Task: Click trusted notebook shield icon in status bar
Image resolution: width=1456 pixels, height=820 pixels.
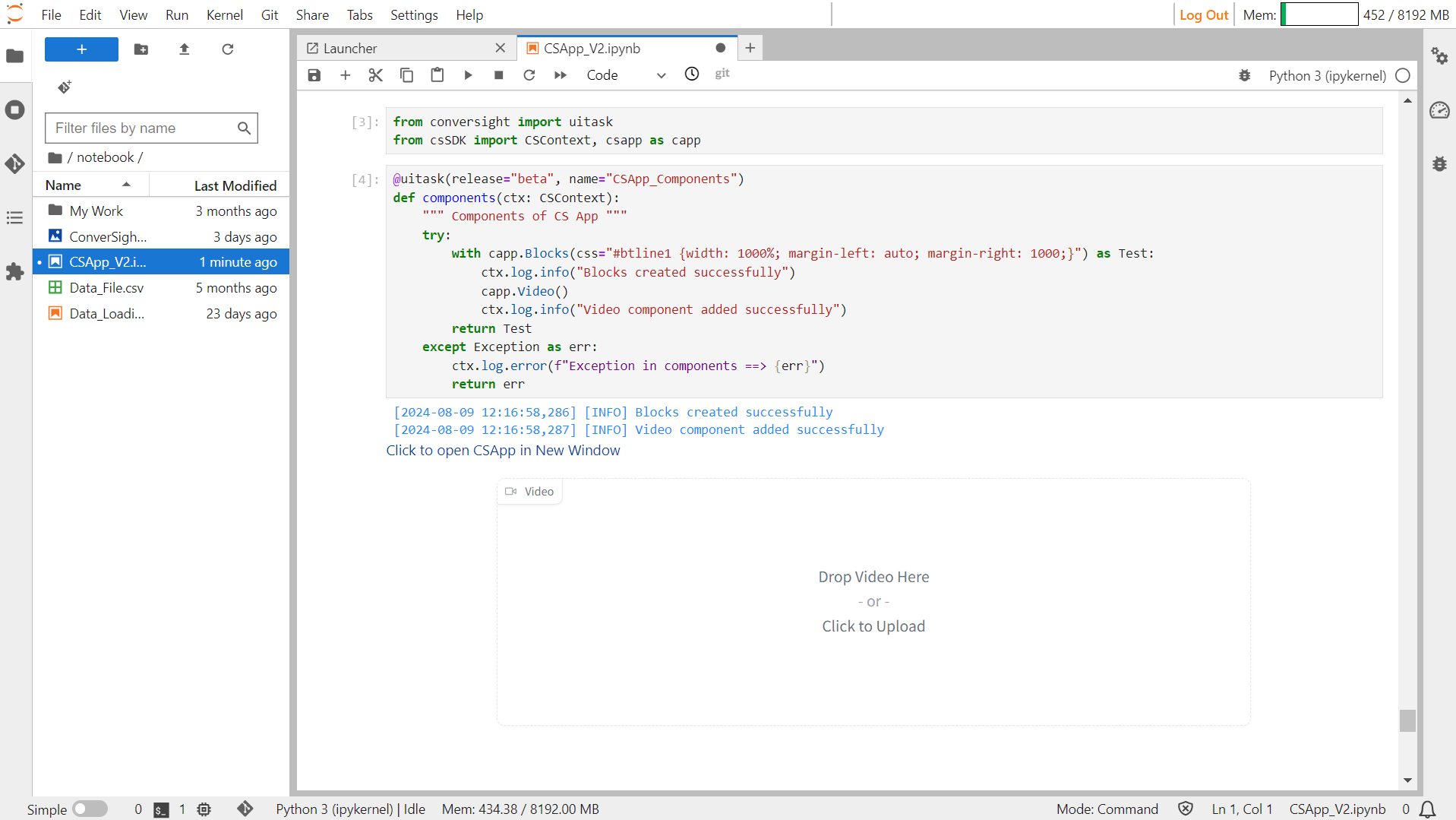Action: tap(1186, 809)
